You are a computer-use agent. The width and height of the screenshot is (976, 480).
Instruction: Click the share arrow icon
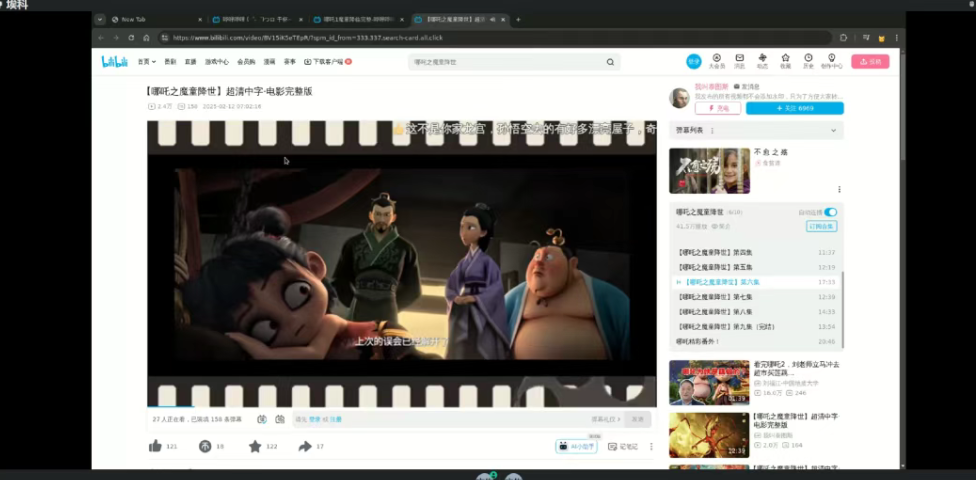click(x=305, y=446)
